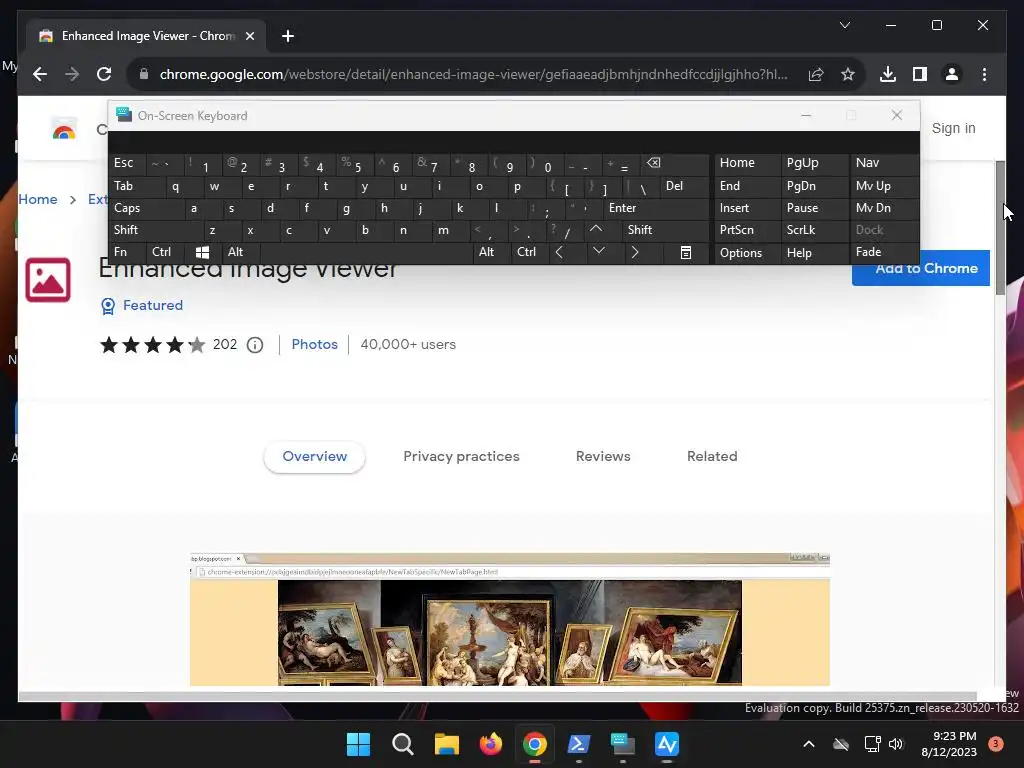Go back with Chrome's back arrow
This screenshot has width=1024, height=768.
click(x=40, y=74)
